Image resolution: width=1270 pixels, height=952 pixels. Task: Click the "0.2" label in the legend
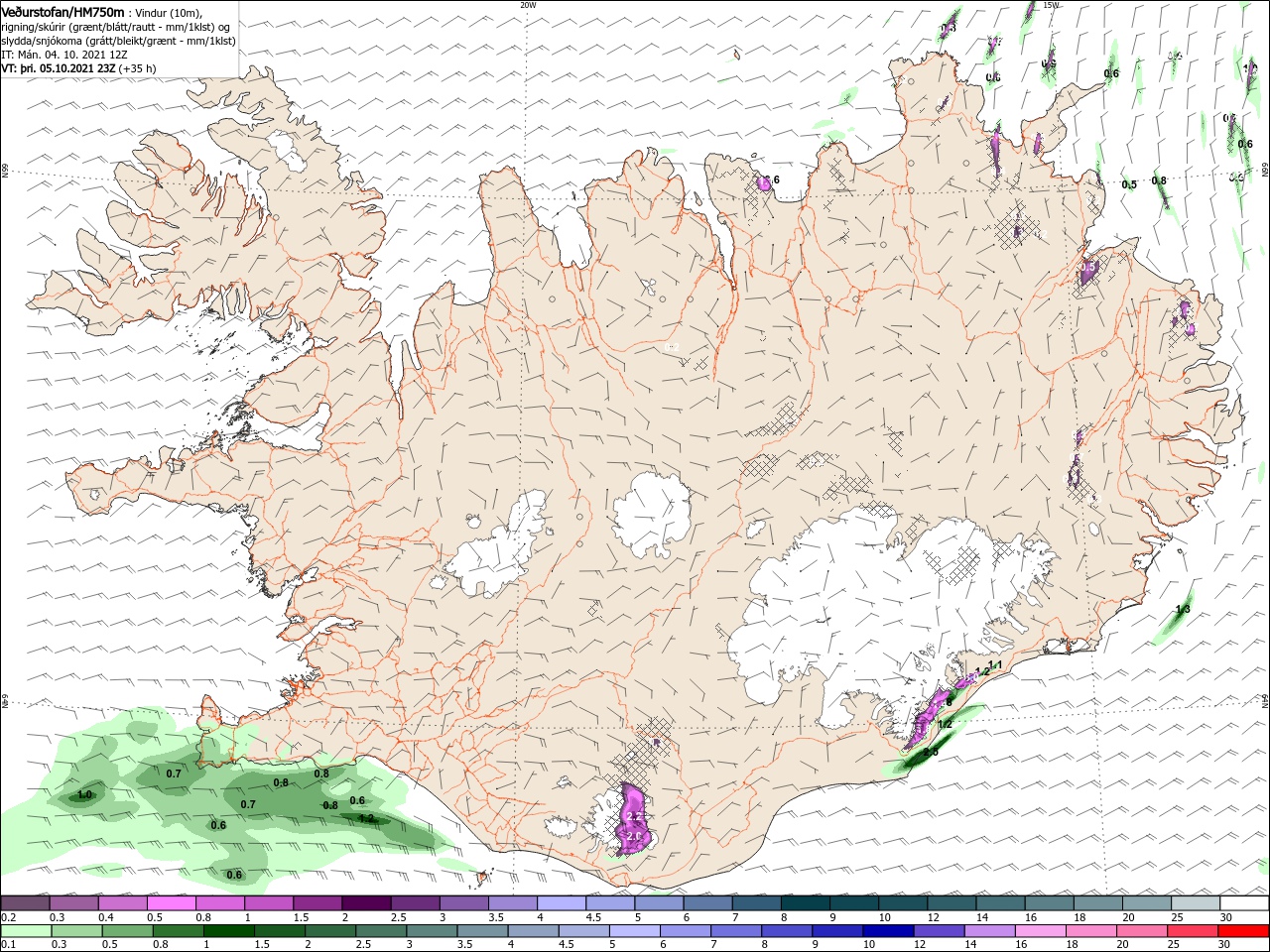8,917
